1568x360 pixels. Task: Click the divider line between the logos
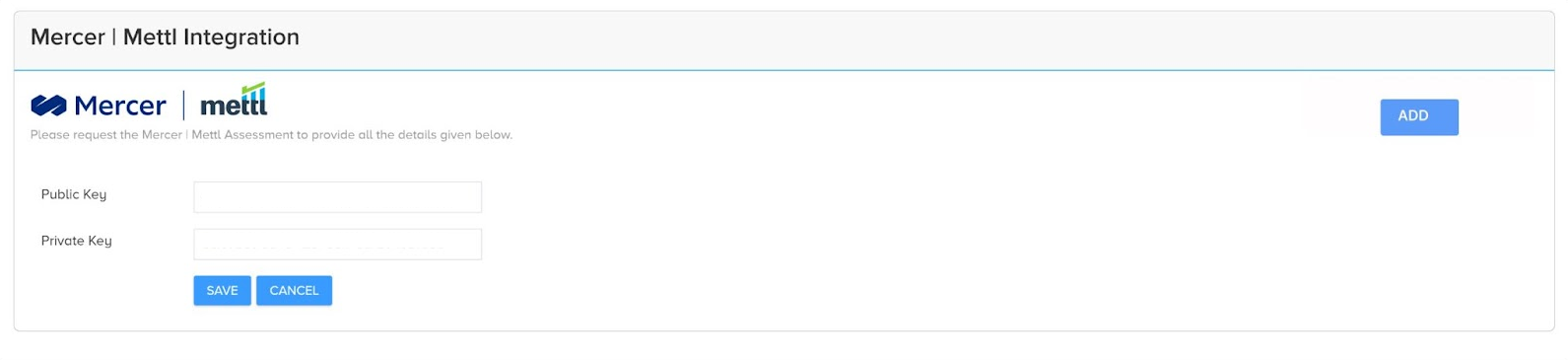click(x=183, y=106)
